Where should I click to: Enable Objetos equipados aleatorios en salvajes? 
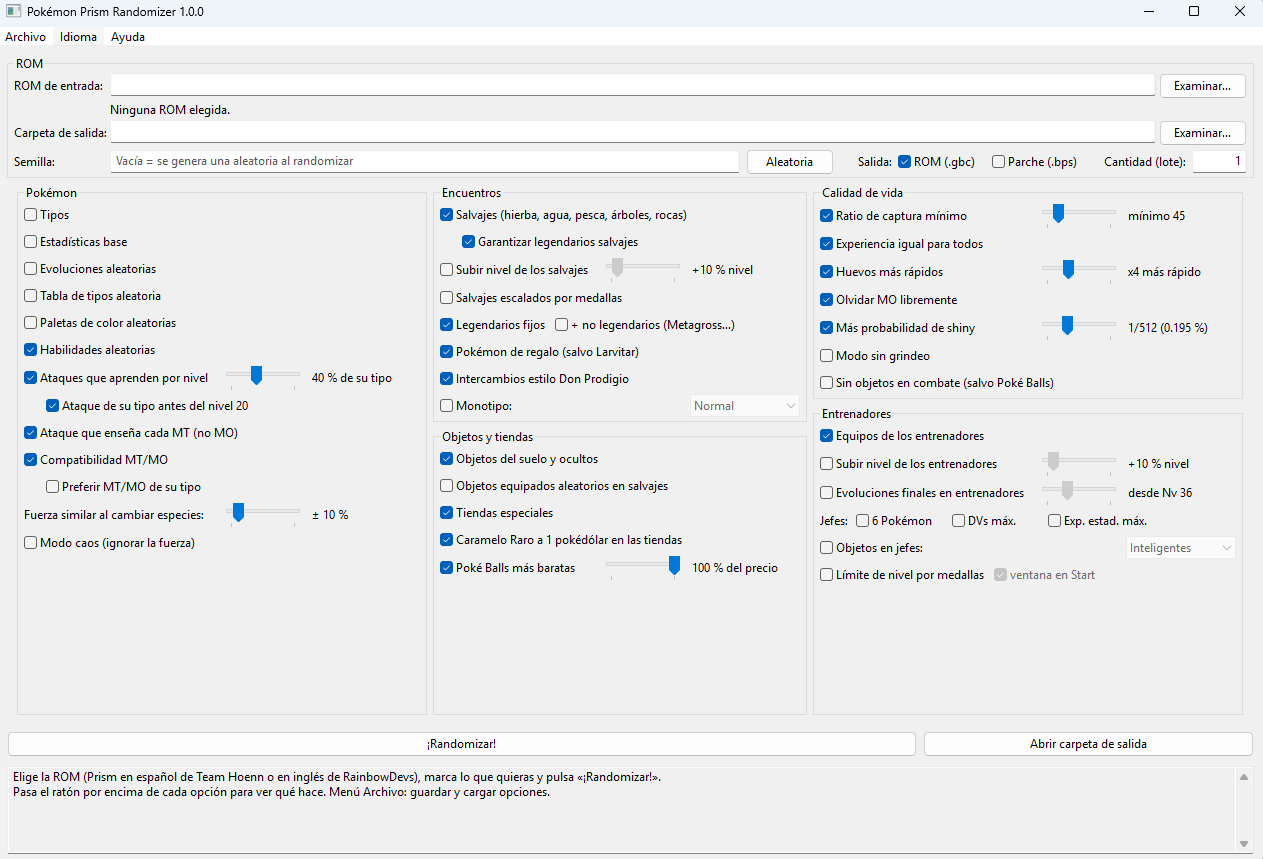pos(447,486)
